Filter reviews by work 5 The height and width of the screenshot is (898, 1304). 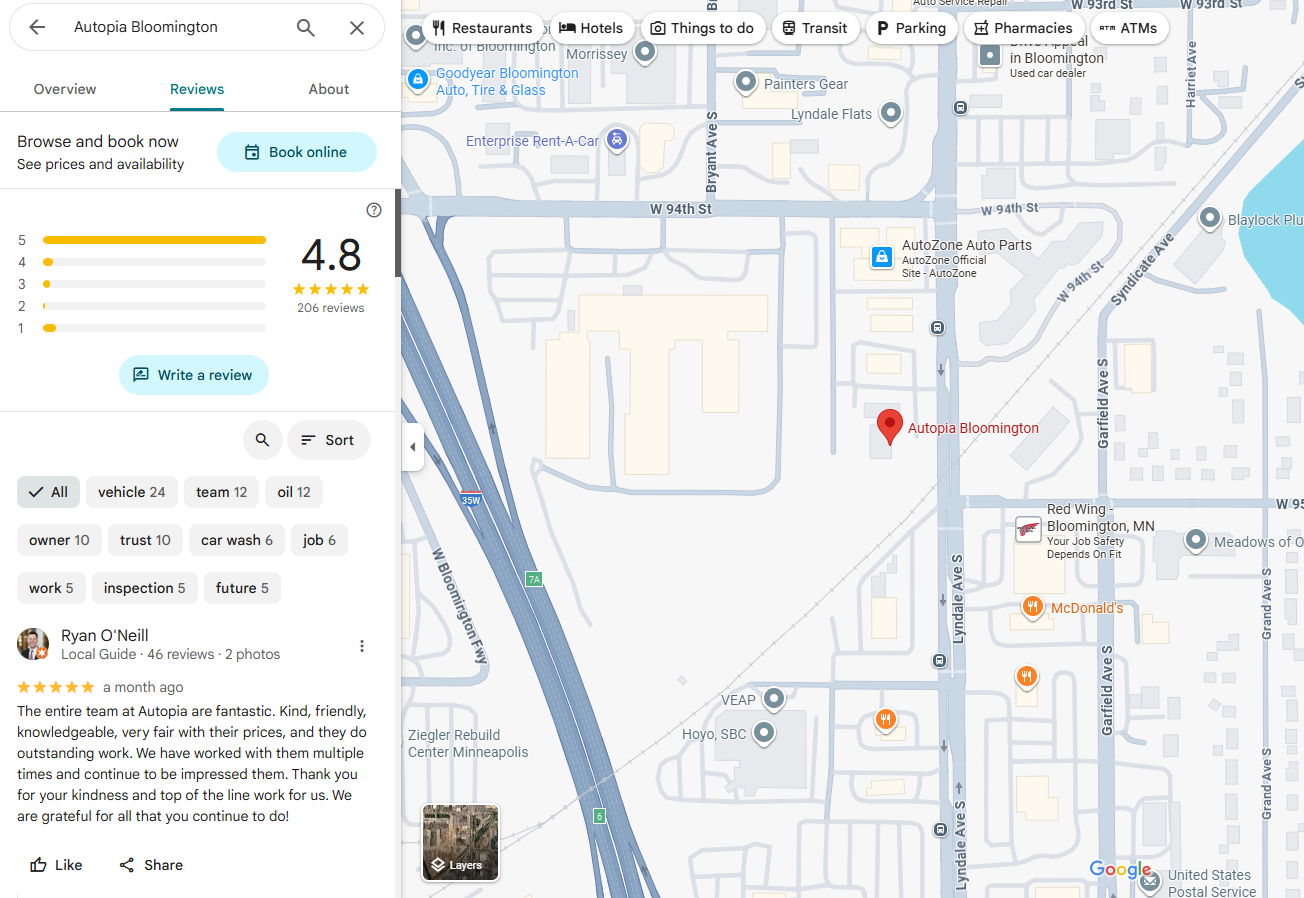(51, 588)
